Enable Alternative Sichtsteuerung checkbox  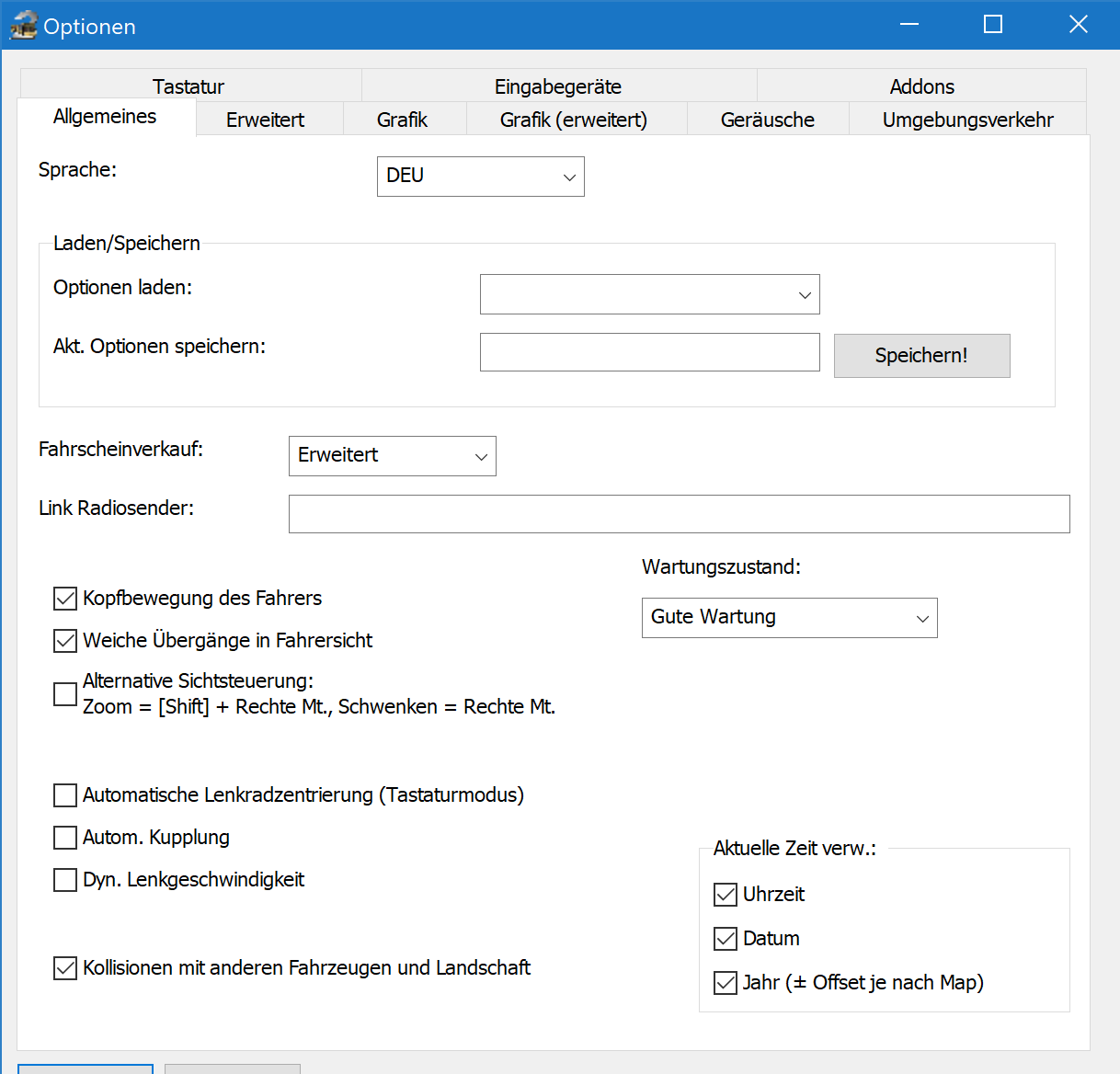coord(65,694)
